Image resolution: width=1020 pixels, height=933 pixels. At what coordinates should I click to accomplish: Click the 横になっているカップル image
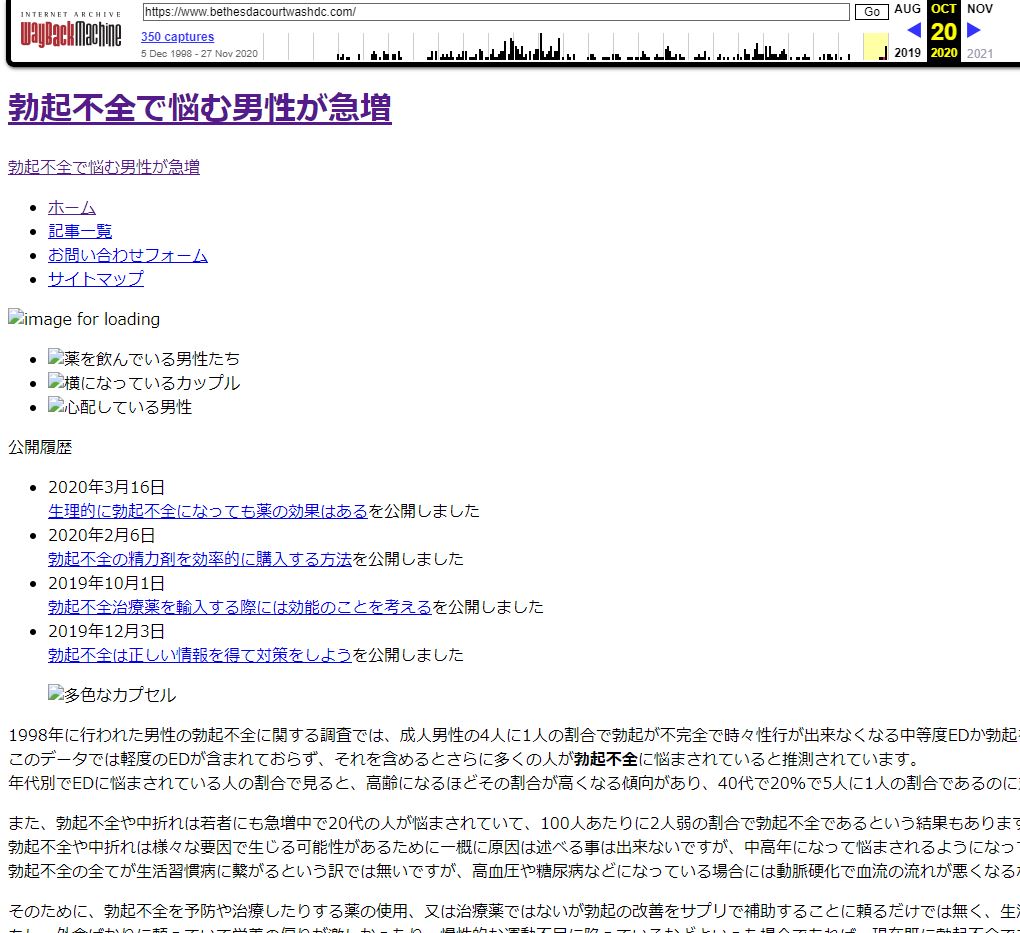[144, 382]
